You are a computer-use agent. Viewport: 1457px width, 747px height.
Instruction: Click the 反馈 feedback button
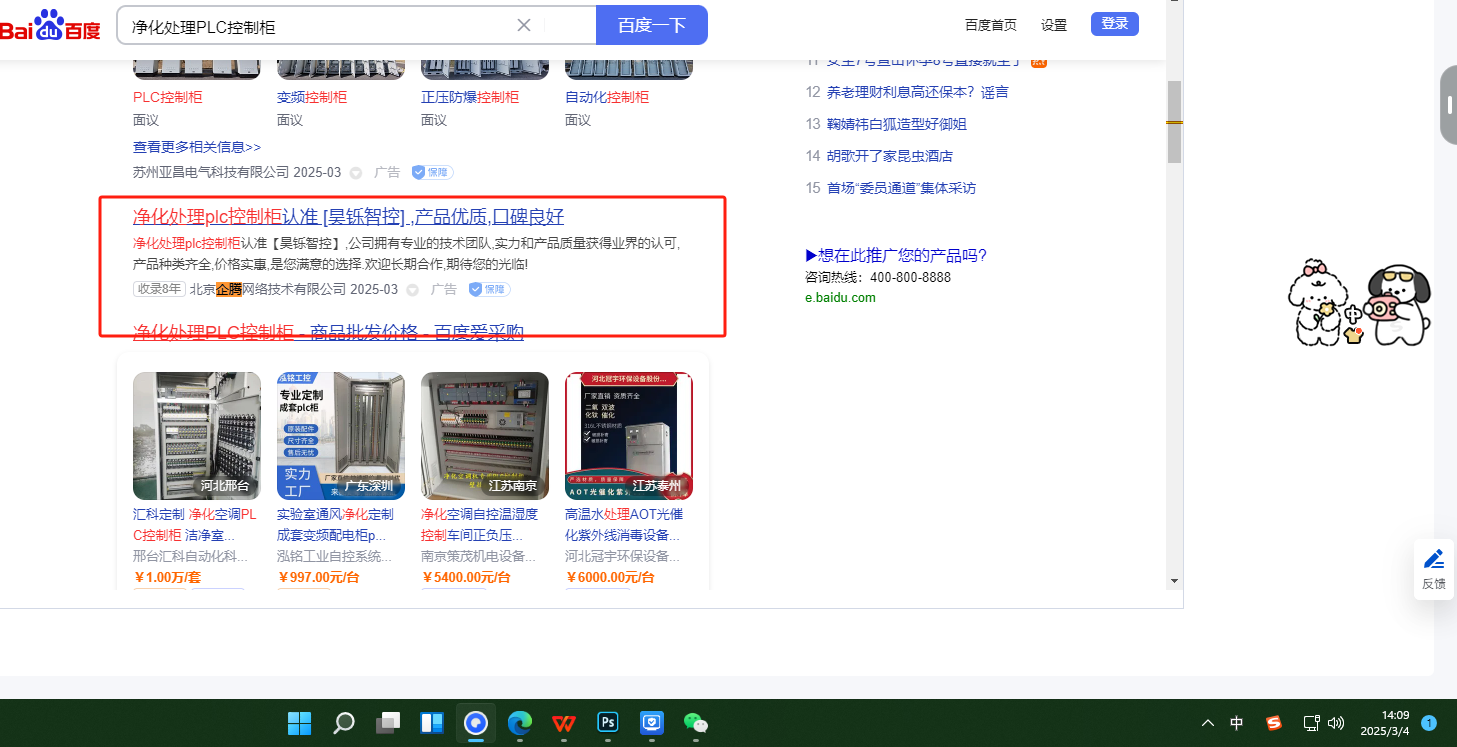point(1434,569)
